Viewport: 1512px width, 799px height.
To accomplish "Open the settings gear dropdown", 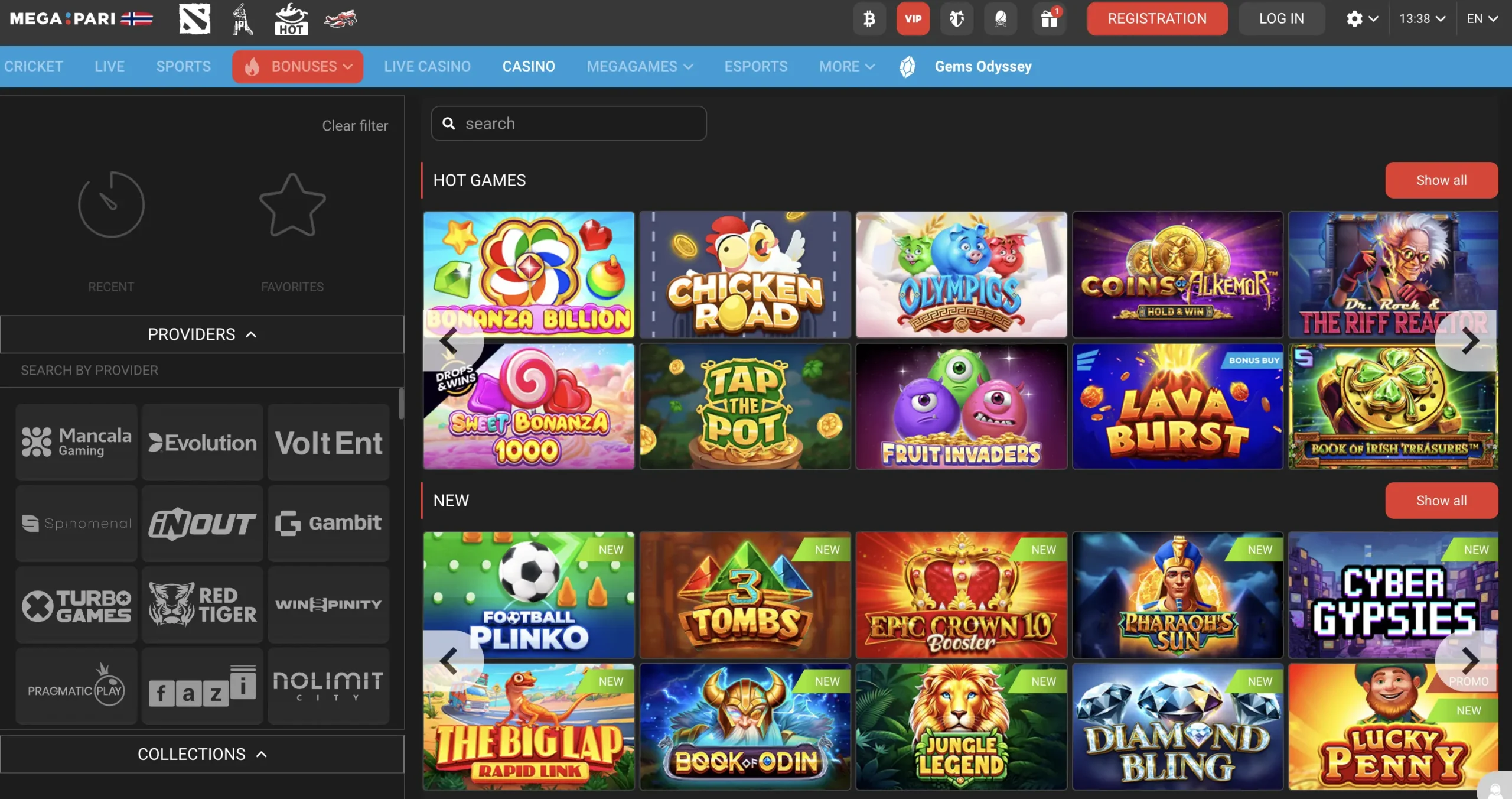I will pyautogui.click(x=1362, y=19).
